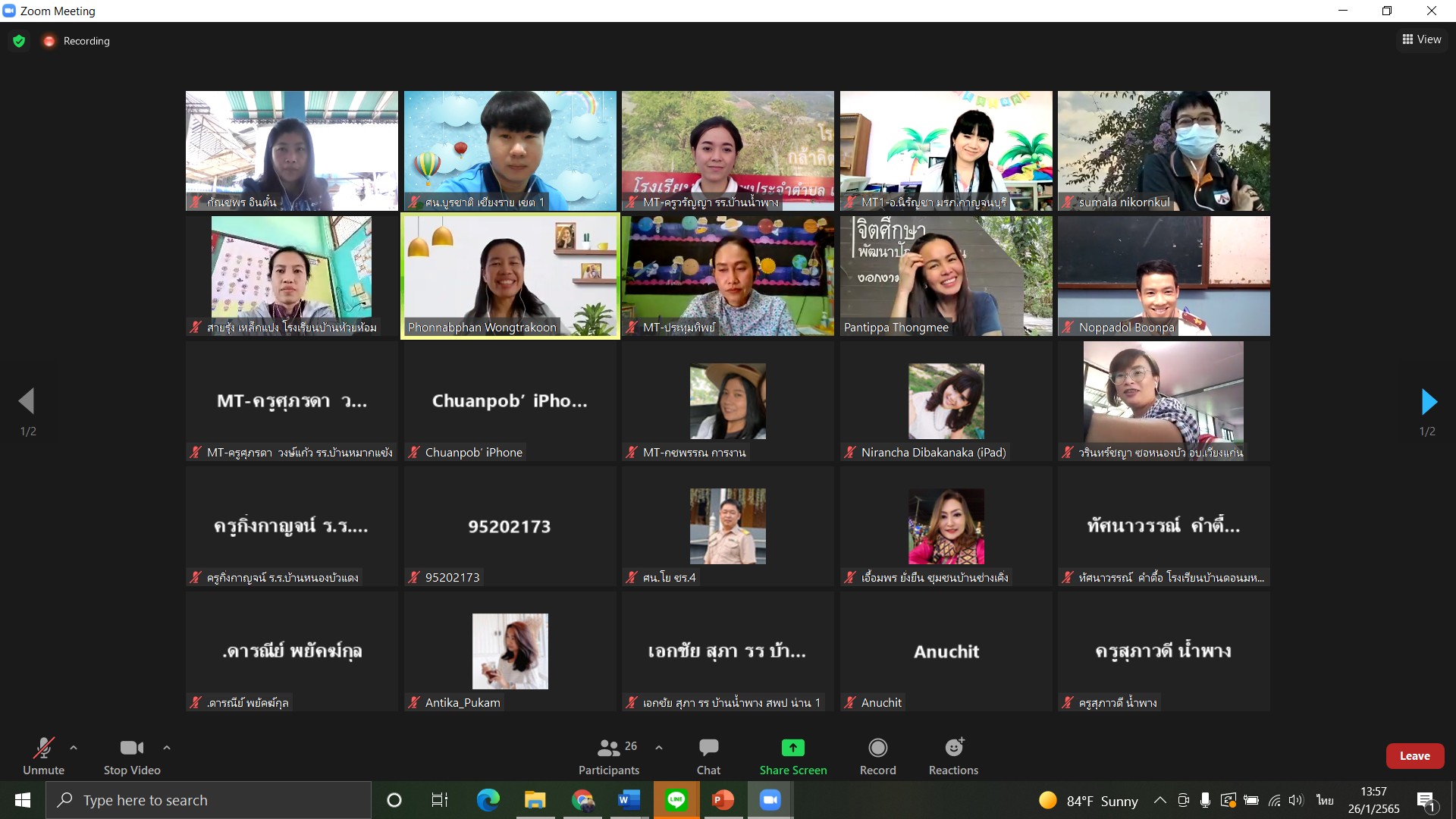Click the green encryption shield icon
This screenshot has height=819, width=1456.
pyautogui.click(x=19, y=41)
